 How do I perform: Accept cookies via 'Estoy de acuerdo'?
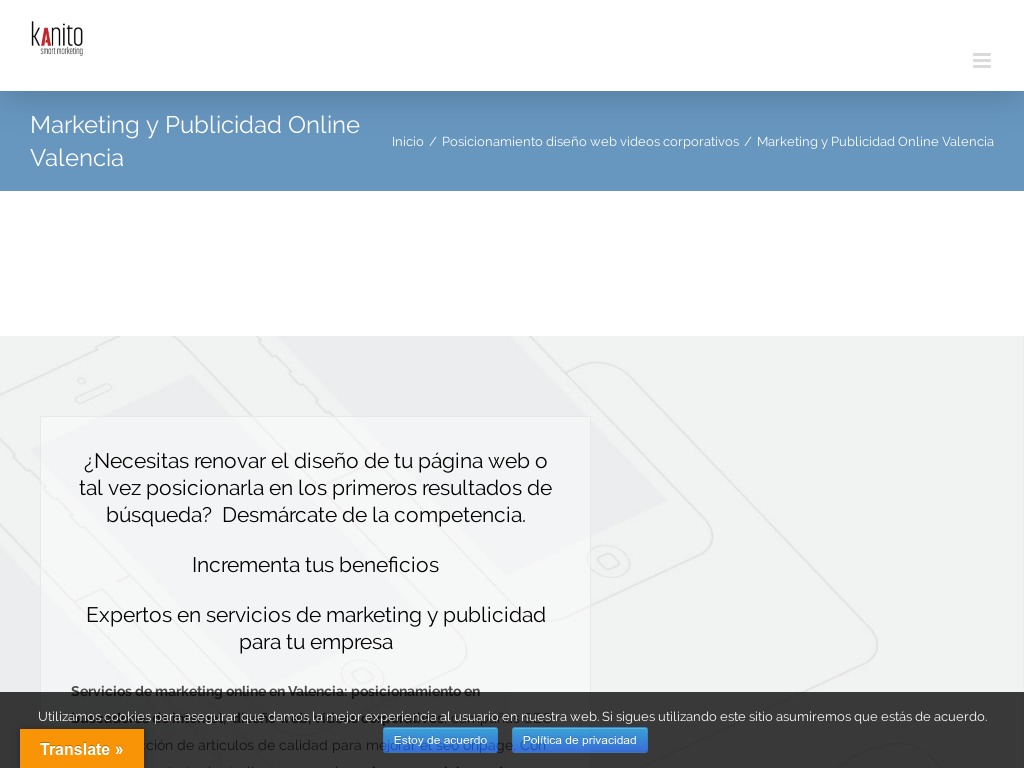(440, 740)
